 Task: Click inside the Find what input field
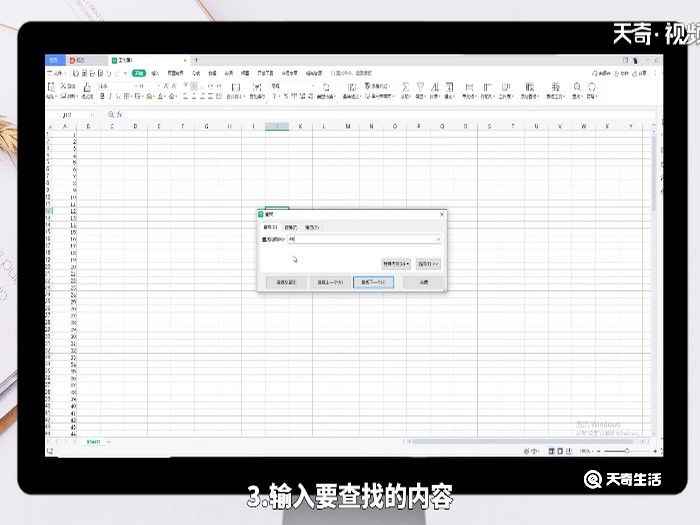click(x=362, y=240)
